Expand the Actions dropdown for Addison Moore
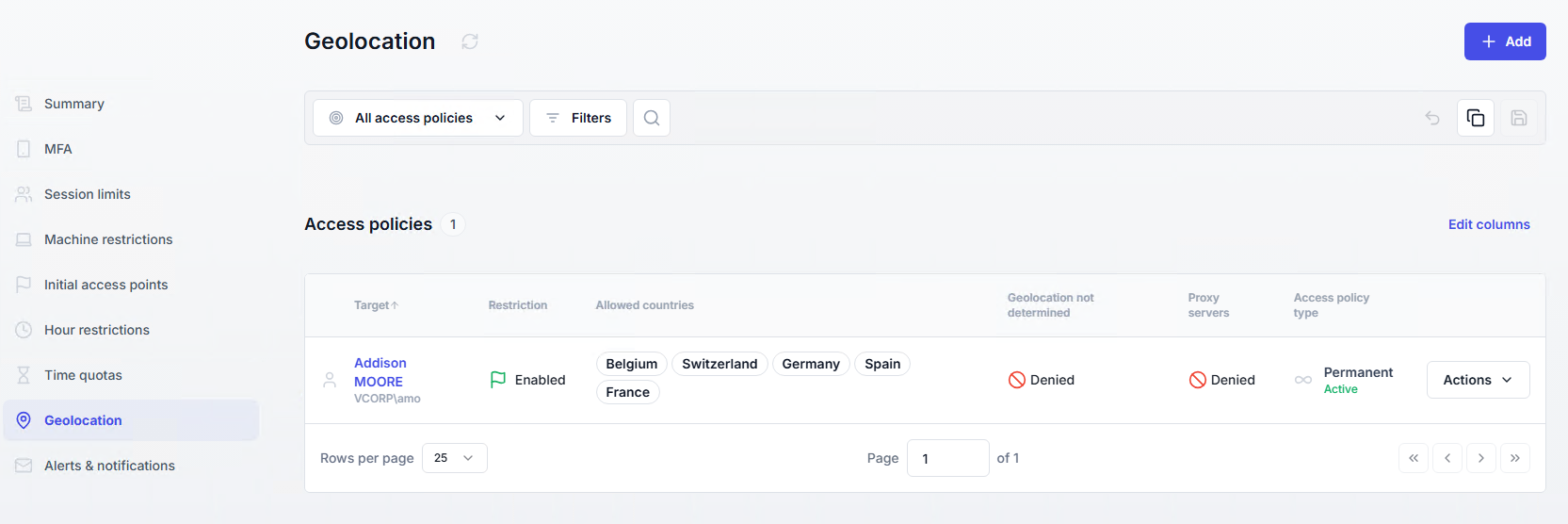Screen dimensions: 1568x524 pos(1478,380)
